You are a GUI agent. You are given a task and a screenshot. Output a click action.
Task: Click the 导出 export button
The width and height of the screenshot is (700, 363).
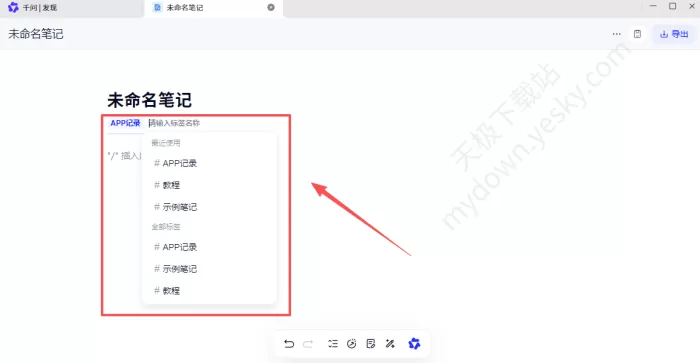pos(674,34)
